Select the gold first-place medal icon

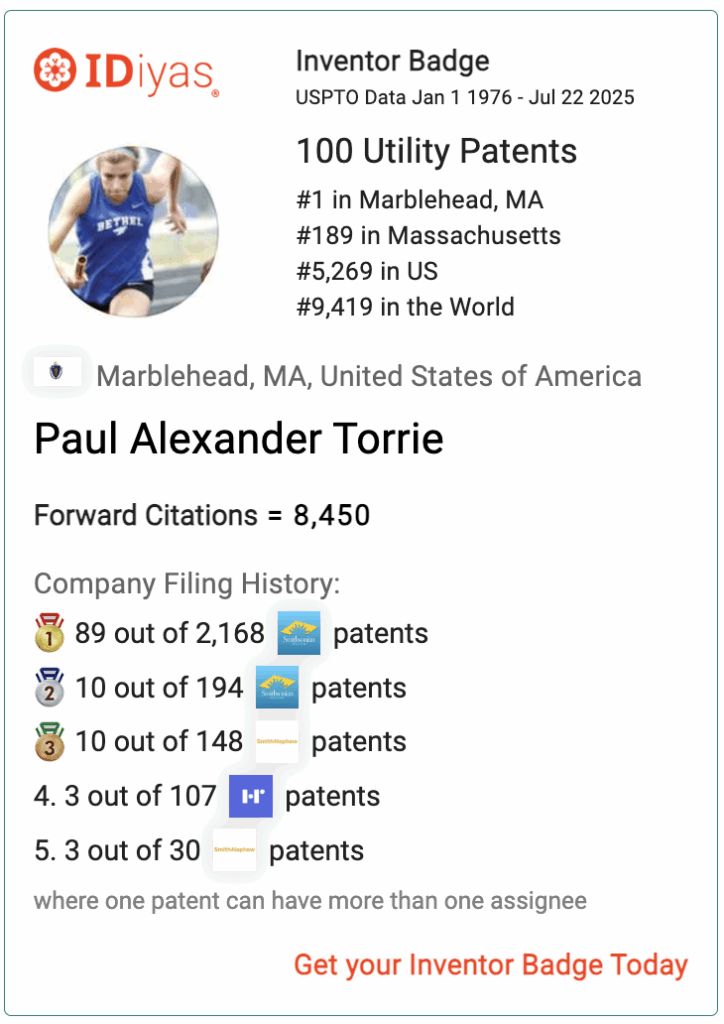[x=50, y=632]
